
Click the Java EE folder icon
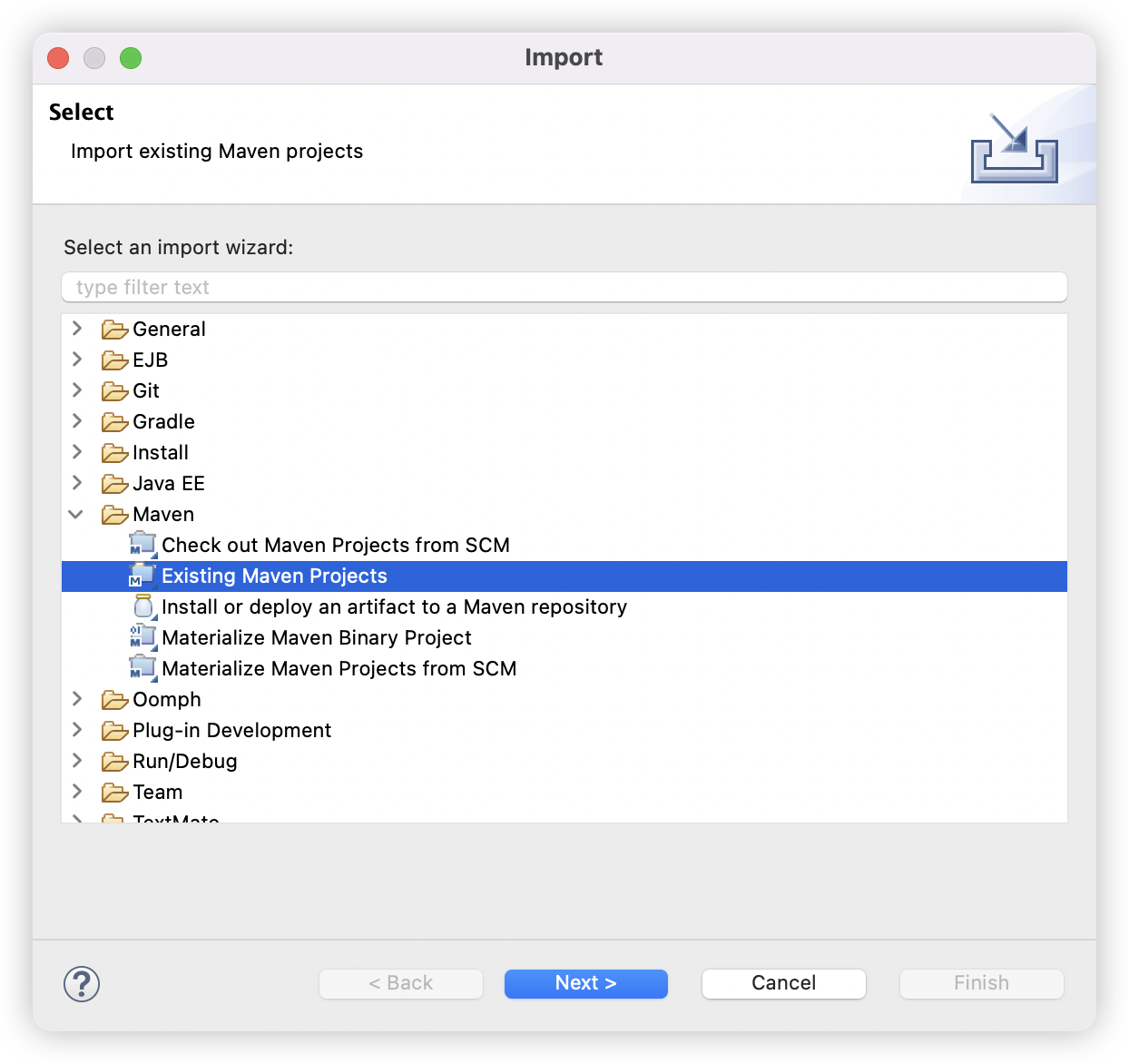tap(114, 484)
